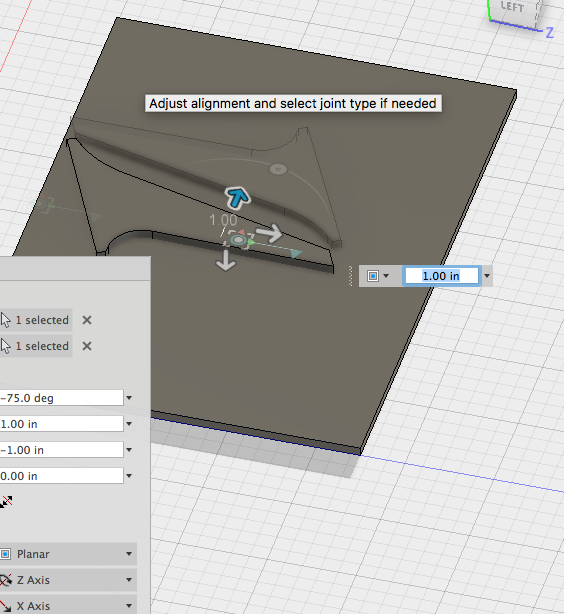Click the faded circular joint snap point
The image size is (564, 614).
point(278,169)
